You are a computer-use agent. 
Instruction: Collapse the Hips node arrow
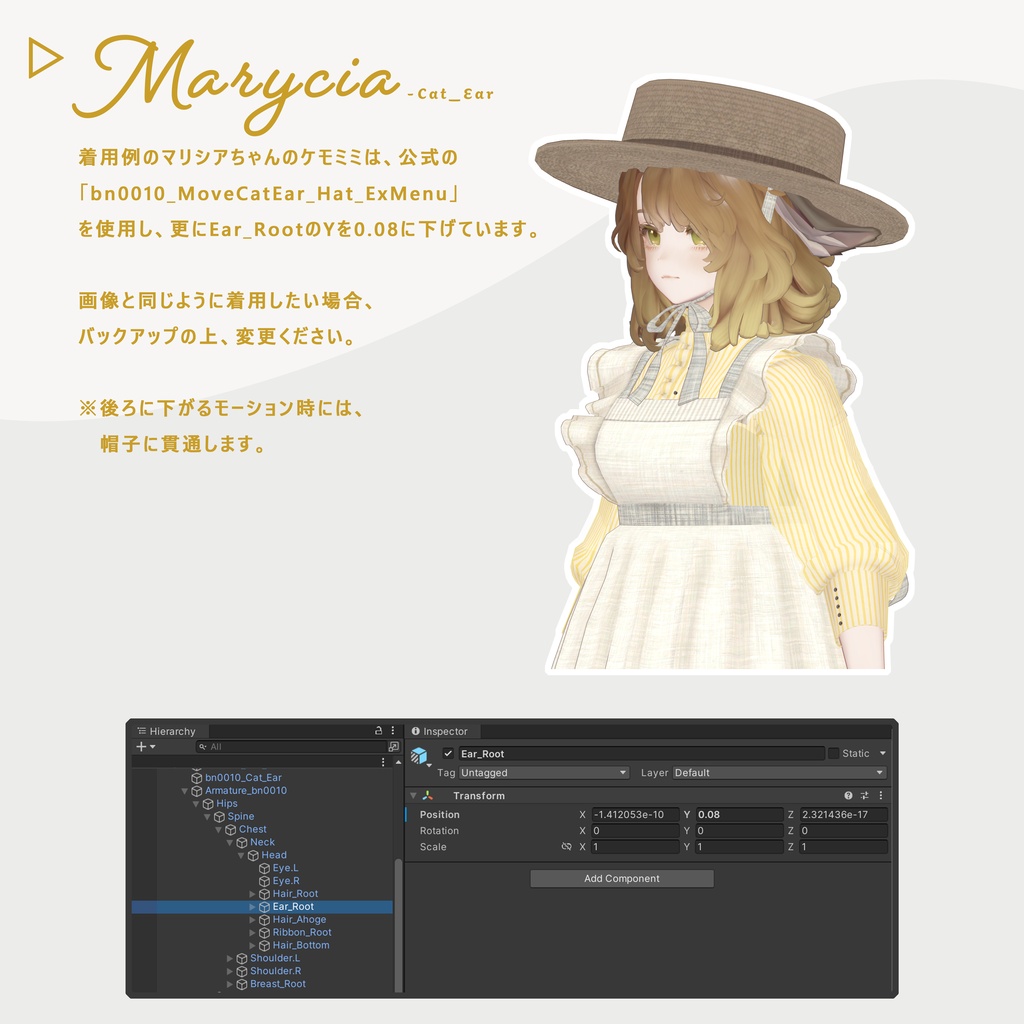[196, 804]
